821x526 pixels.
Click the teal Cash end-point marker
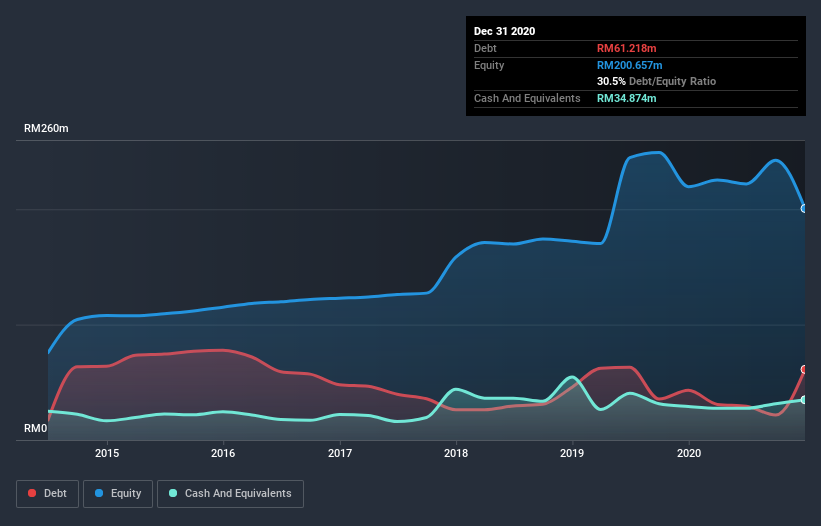804,400
